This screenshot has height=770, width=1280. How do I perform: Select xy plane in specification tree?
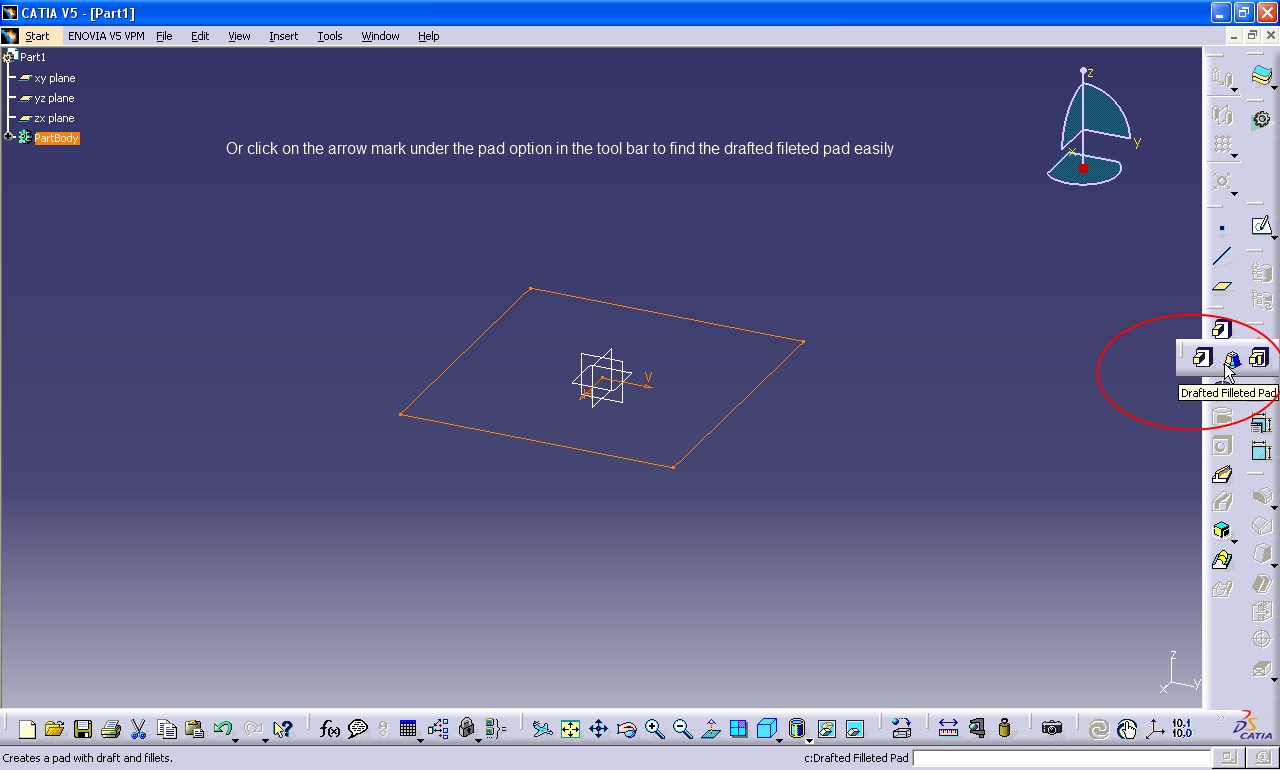(54, 78)
